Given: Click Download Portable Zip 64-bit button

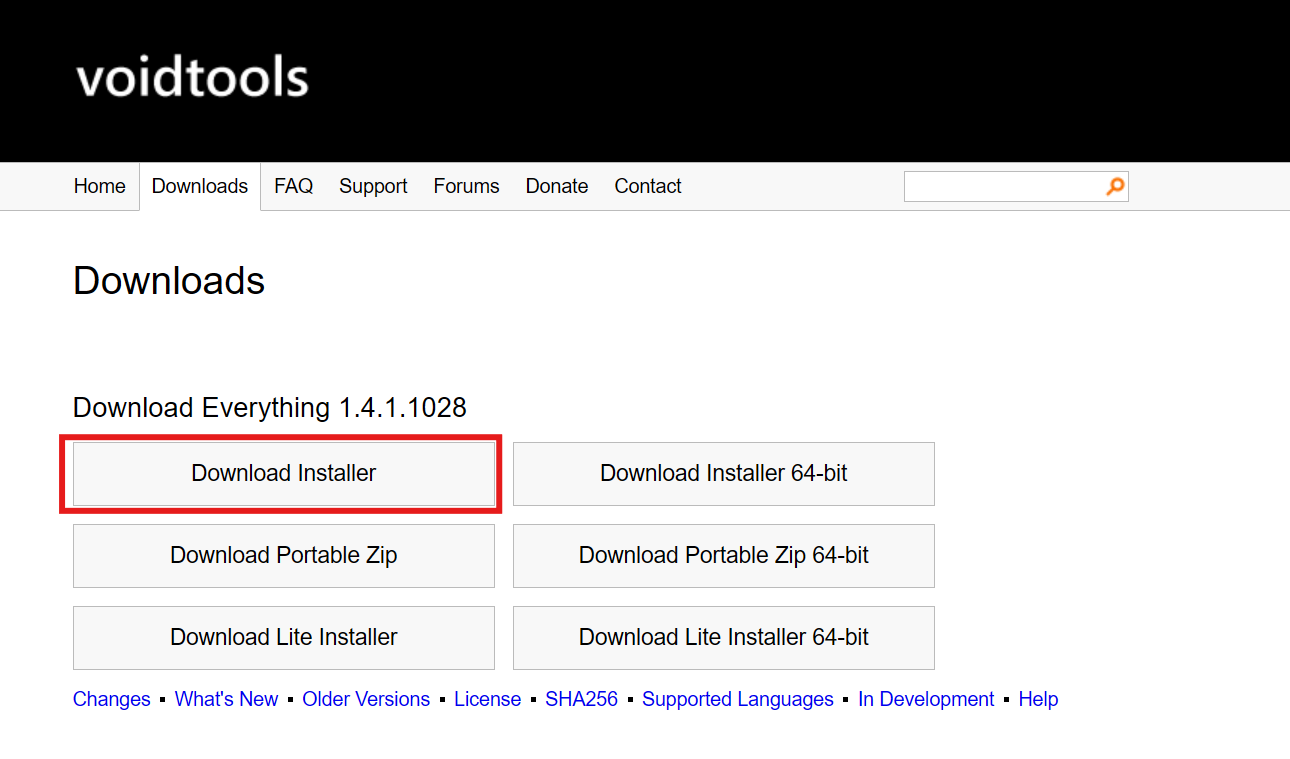Looking at the screenshot, I should [x=724, y=556].
